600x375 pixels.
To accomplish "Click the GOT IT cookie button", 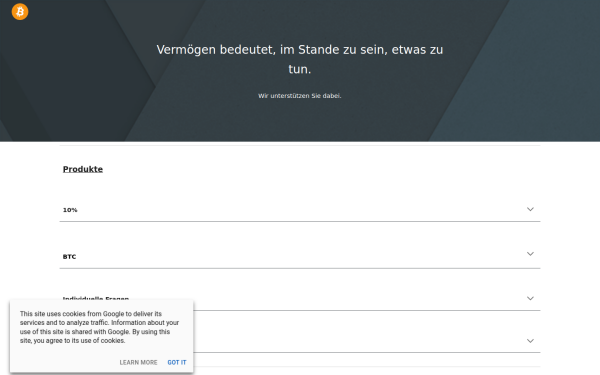I will point(177,362).
